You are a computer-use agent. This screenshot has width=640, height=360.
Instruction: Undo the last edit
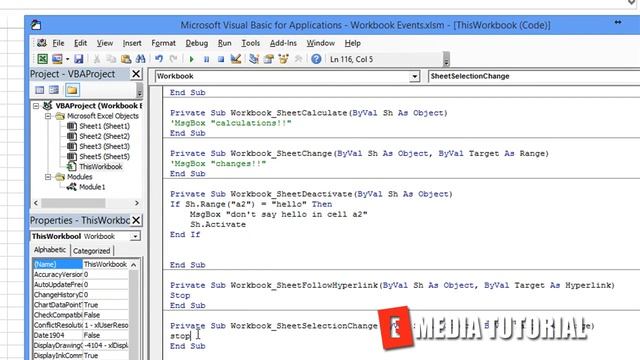click(159, 59)
